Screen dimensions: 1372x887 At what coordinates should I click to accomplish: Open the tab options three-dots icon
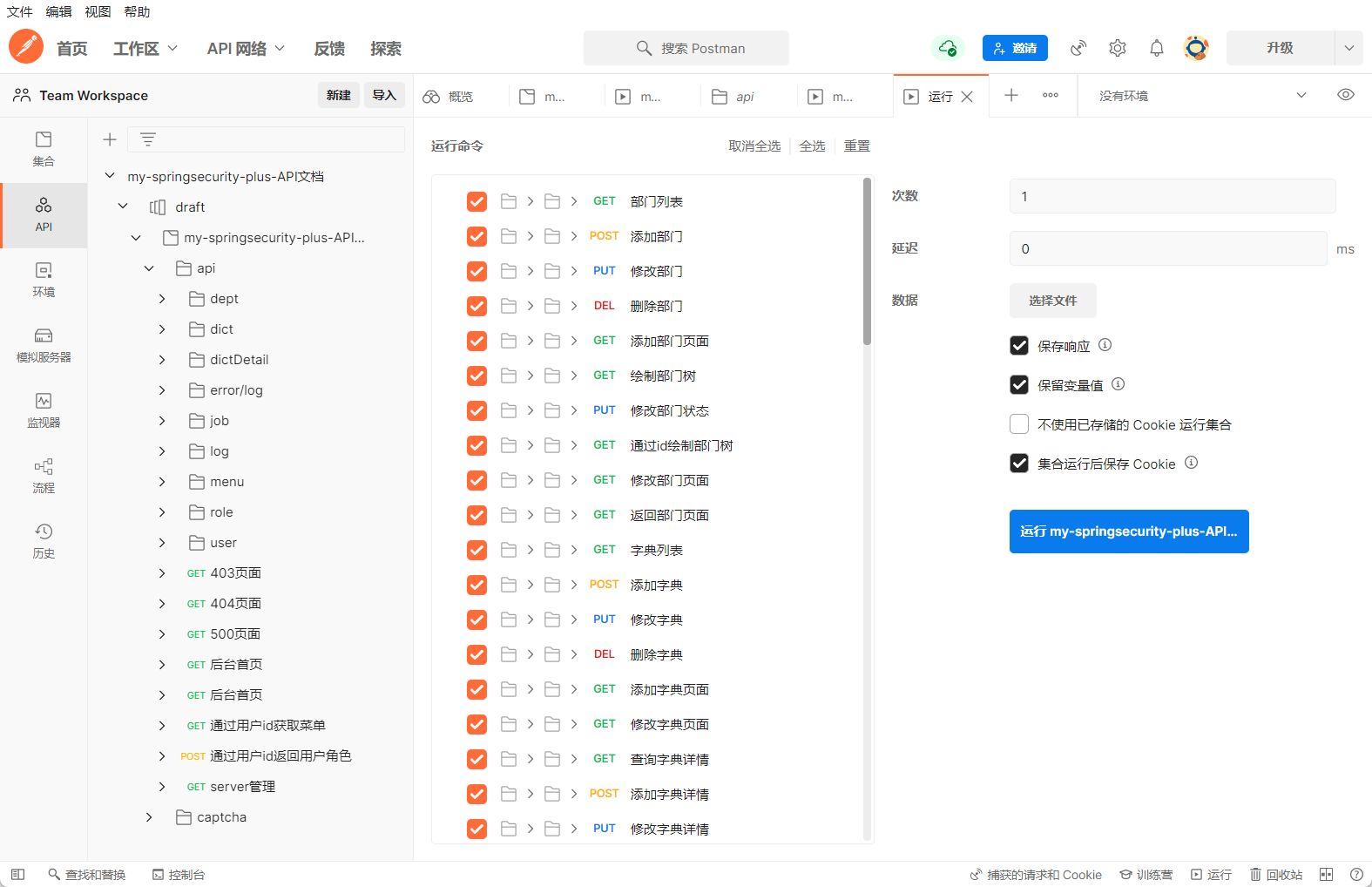[1051, 95]
